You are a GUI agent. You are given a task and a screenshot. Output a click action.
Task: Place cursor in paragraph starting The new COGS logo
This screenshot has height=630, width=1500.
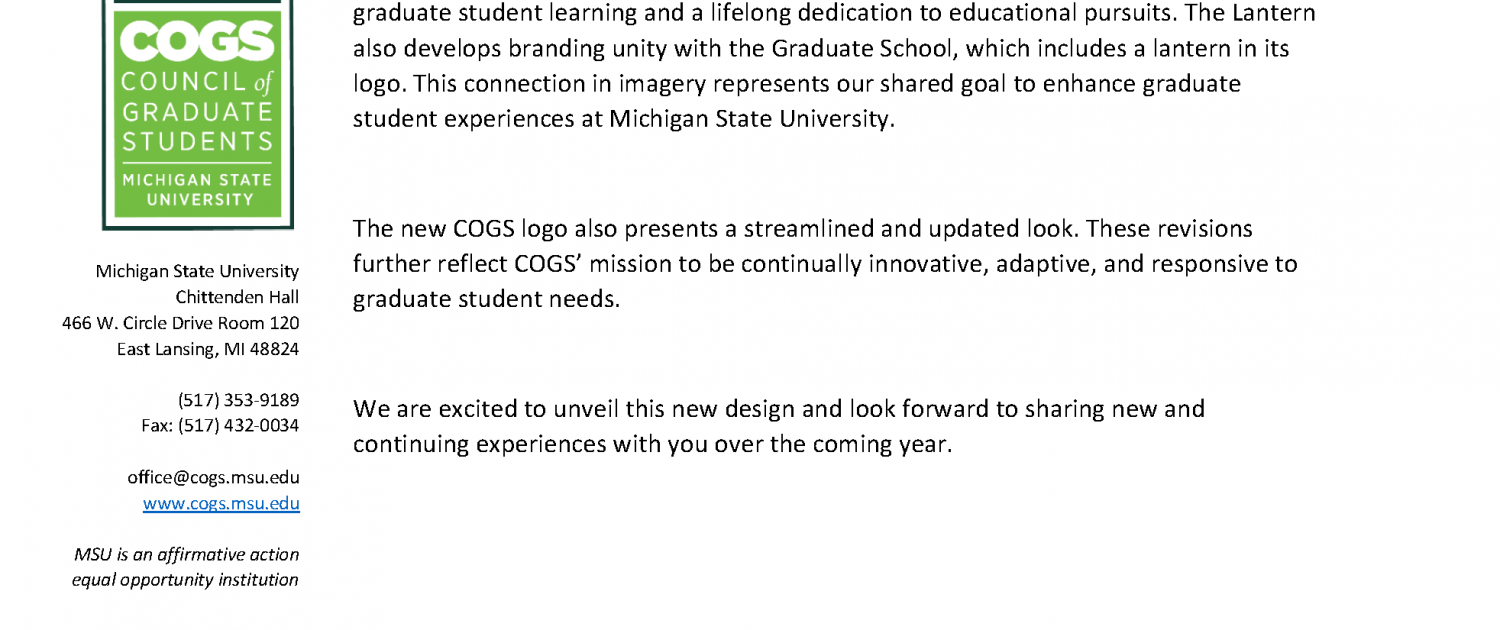click(x=825, y=264)
